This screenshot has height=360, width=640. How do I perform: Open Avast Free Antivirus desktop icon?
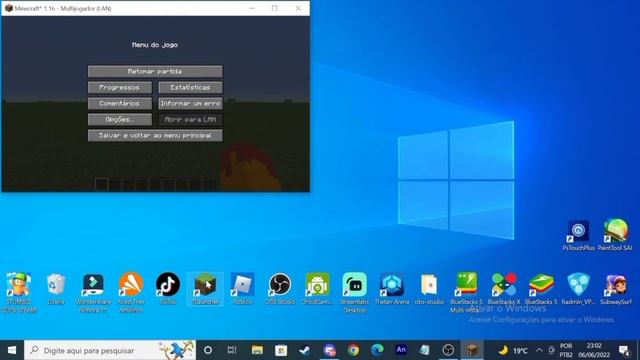pos(131,292)
